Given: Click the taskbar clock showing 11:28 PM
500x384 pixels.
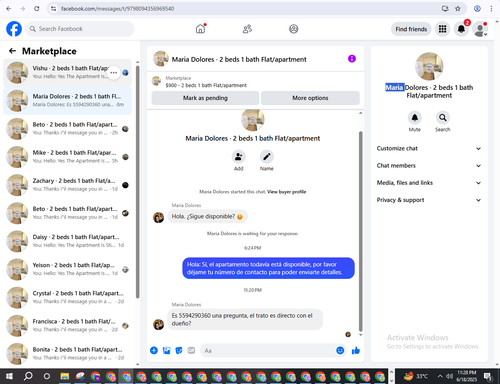Looking at the screenshot, I should pyautogui.click(x=467, y=376).
